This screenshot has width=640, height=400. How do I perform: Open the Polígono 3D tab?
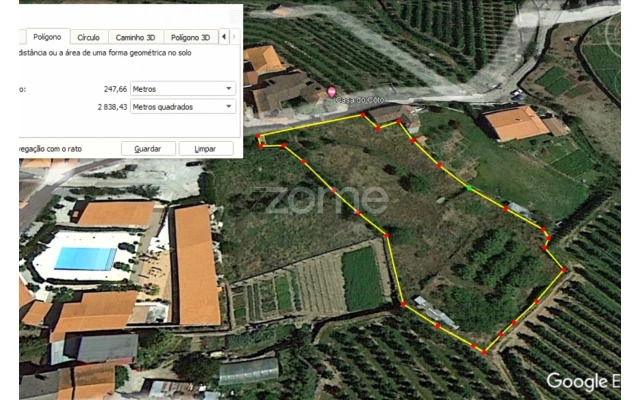click(190, 37)
